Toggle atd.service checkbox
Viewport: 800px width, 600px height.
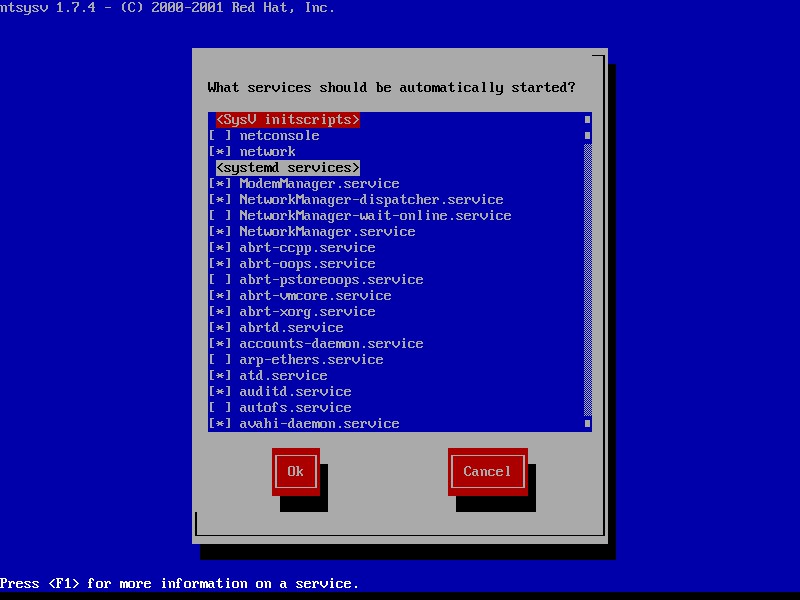pyautogui.click(x=220, y=376)
